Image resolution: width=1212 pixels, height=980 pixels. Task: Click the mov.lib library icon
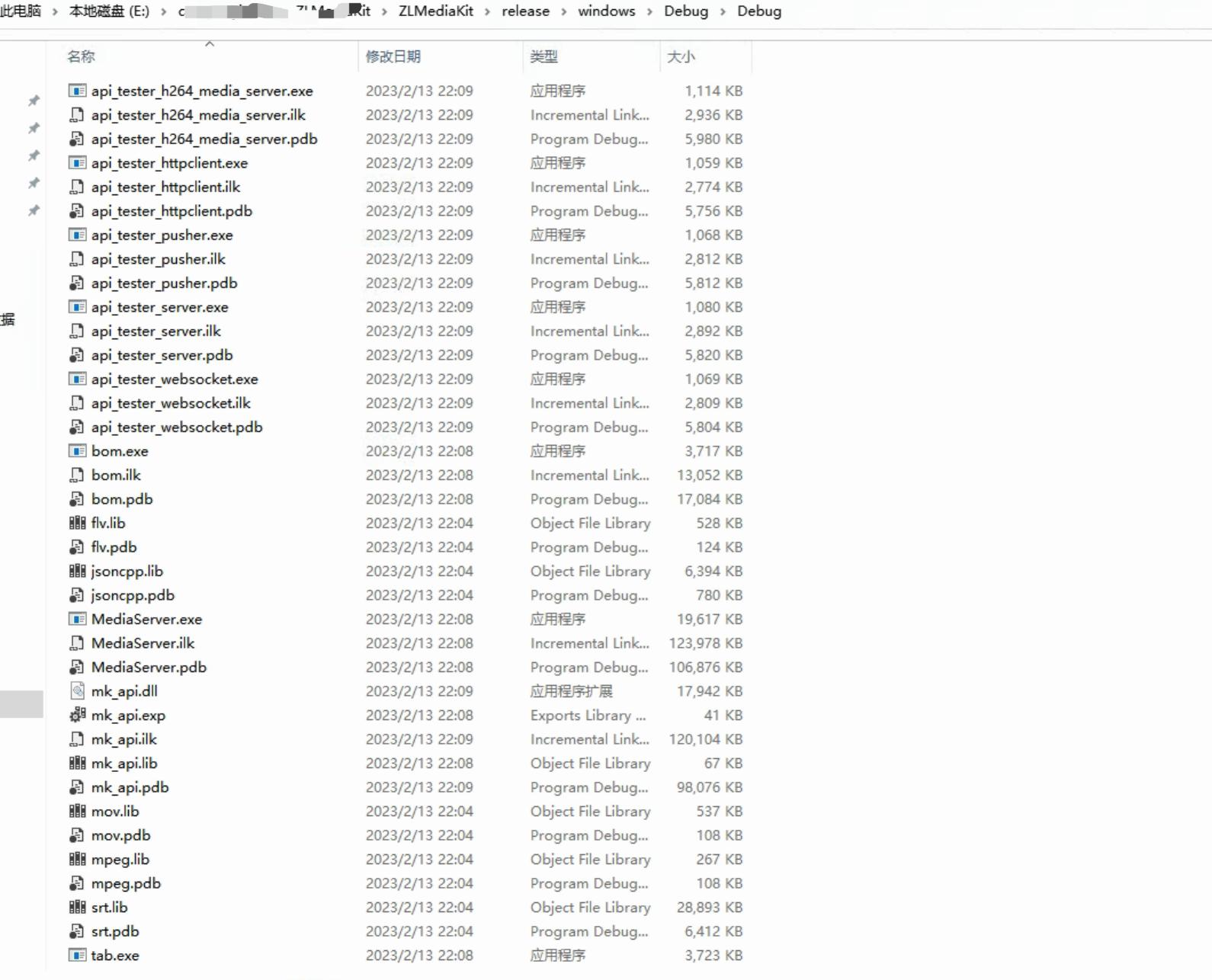point(77,811)
